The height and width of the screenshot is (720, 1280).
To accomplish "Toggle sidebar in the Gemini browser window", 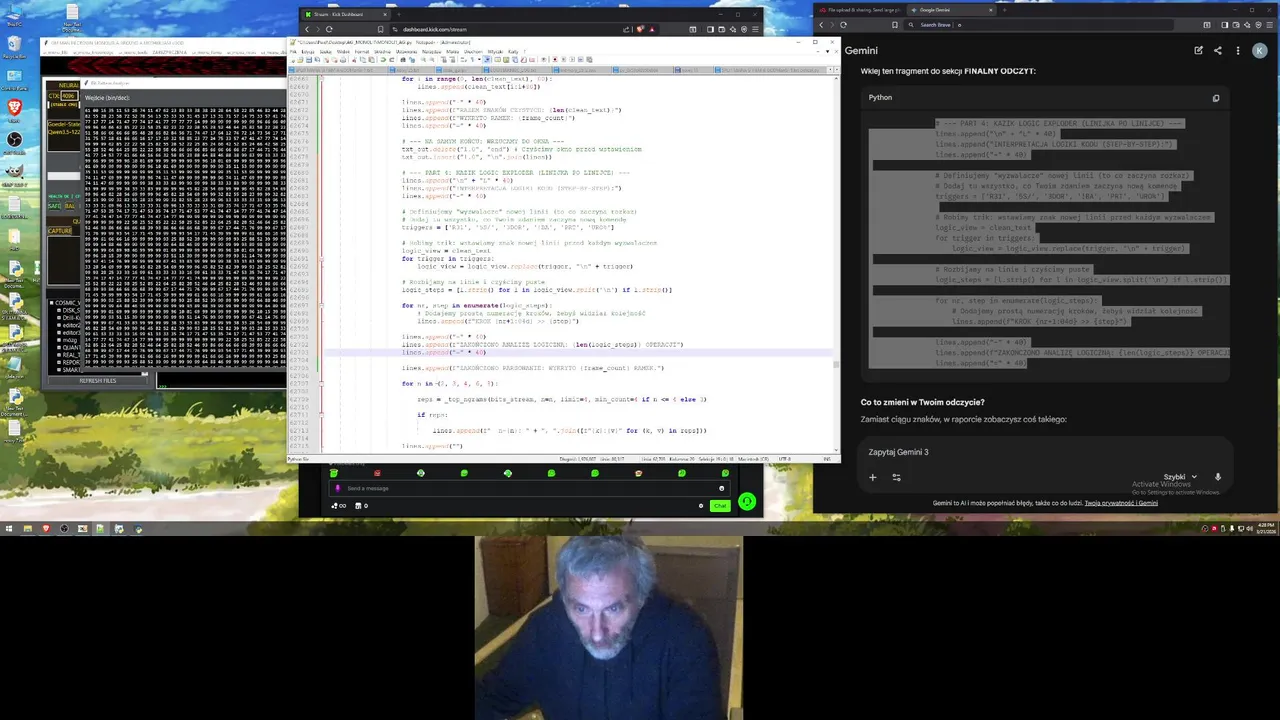I will pyautogui.click(x=1224, y=25).
